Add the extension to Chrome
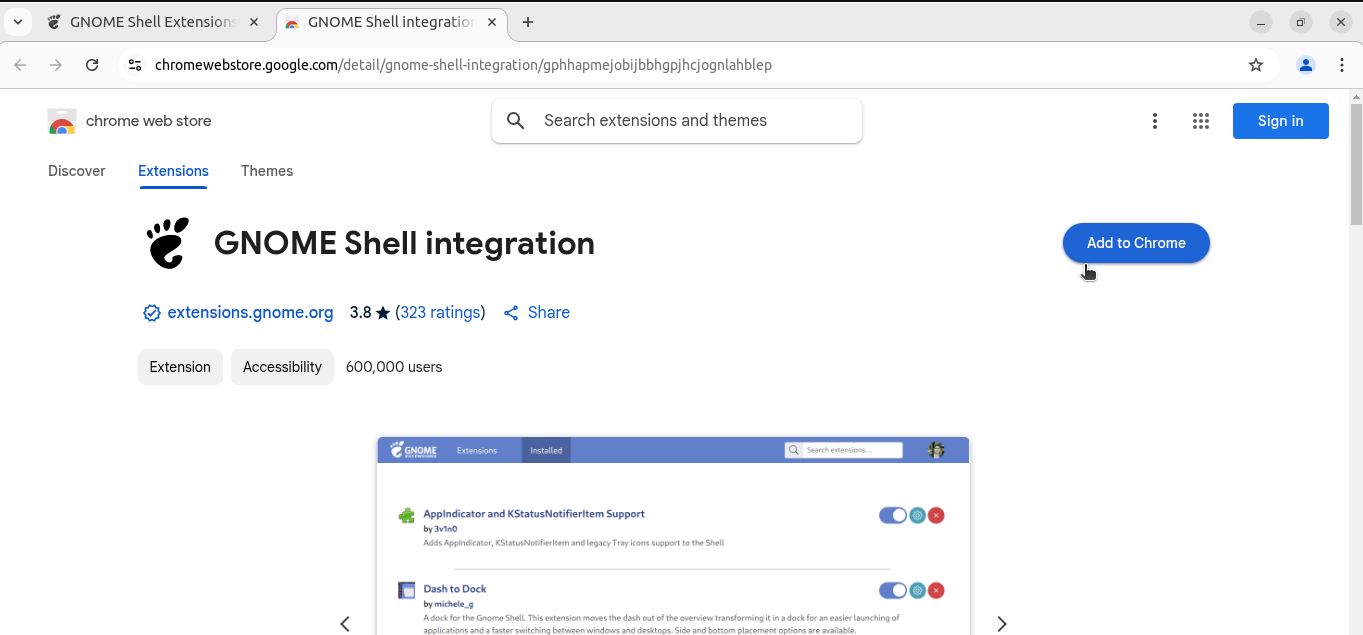This screenshot has height=635, width=1363. point(1136,243)
